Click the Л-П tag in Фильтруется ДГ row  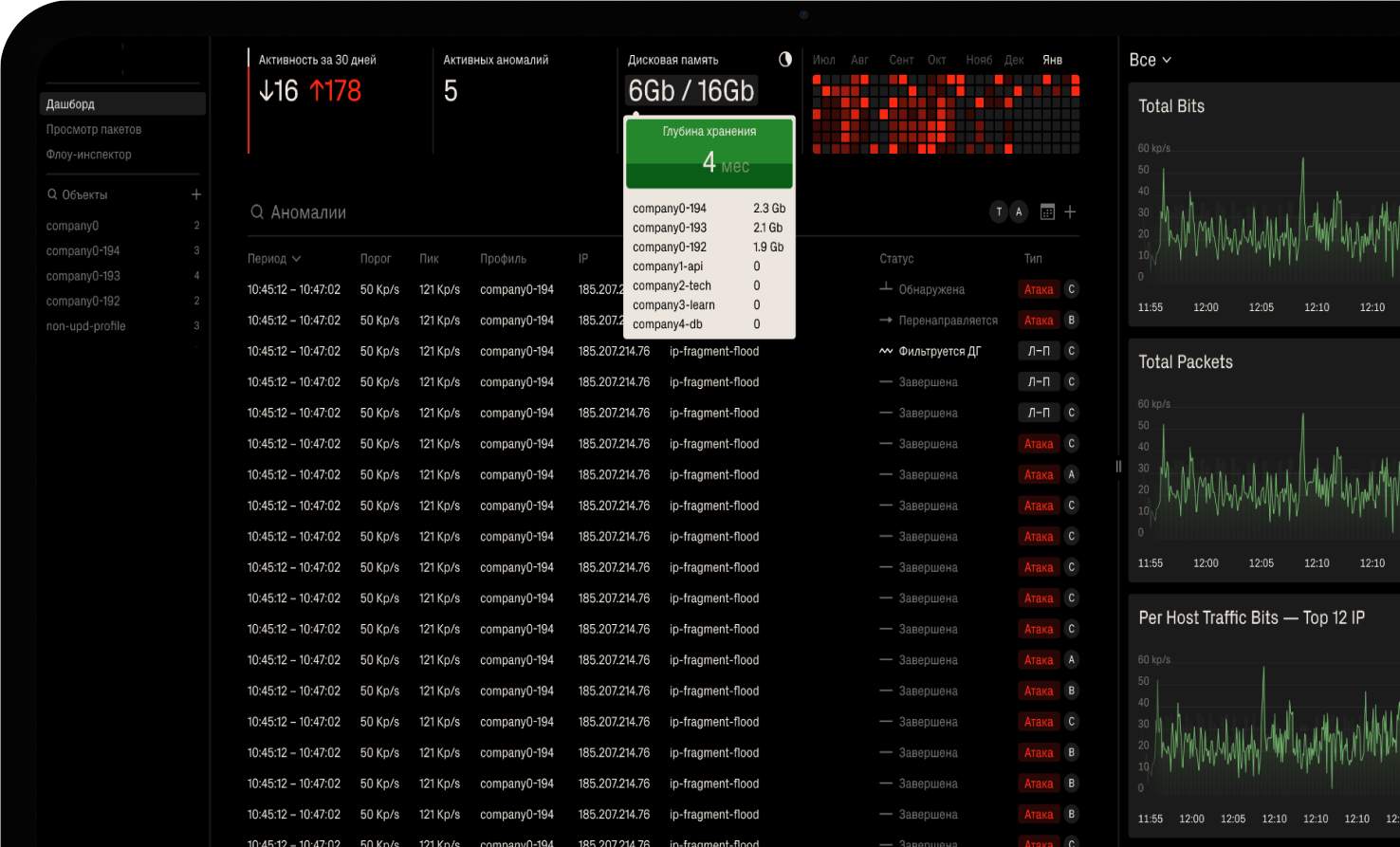tap(1039, 351)
